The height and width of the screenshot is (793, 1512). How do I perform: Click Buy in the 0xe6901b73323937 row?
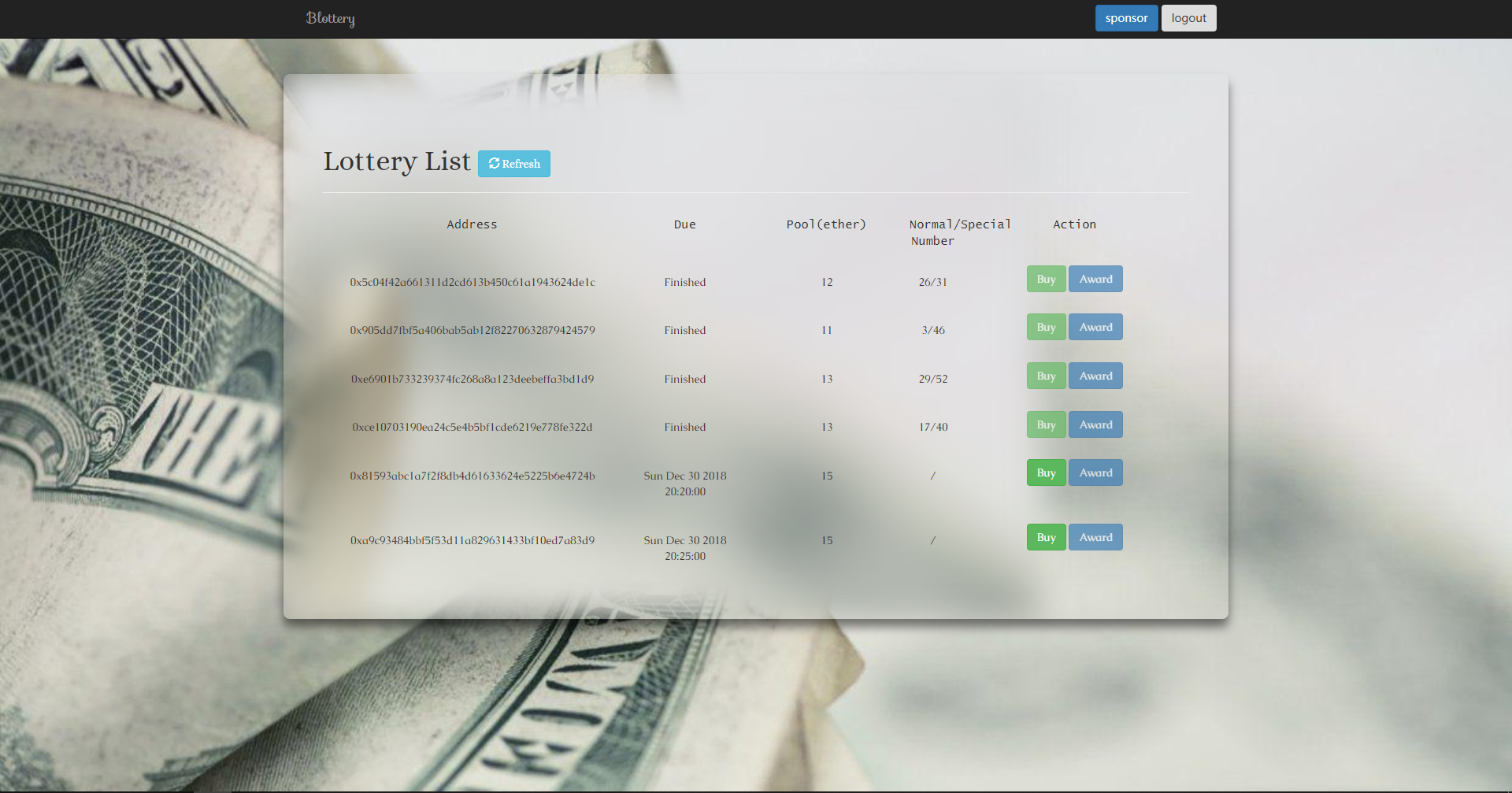pyautogui.click(x=1045, y=376)
